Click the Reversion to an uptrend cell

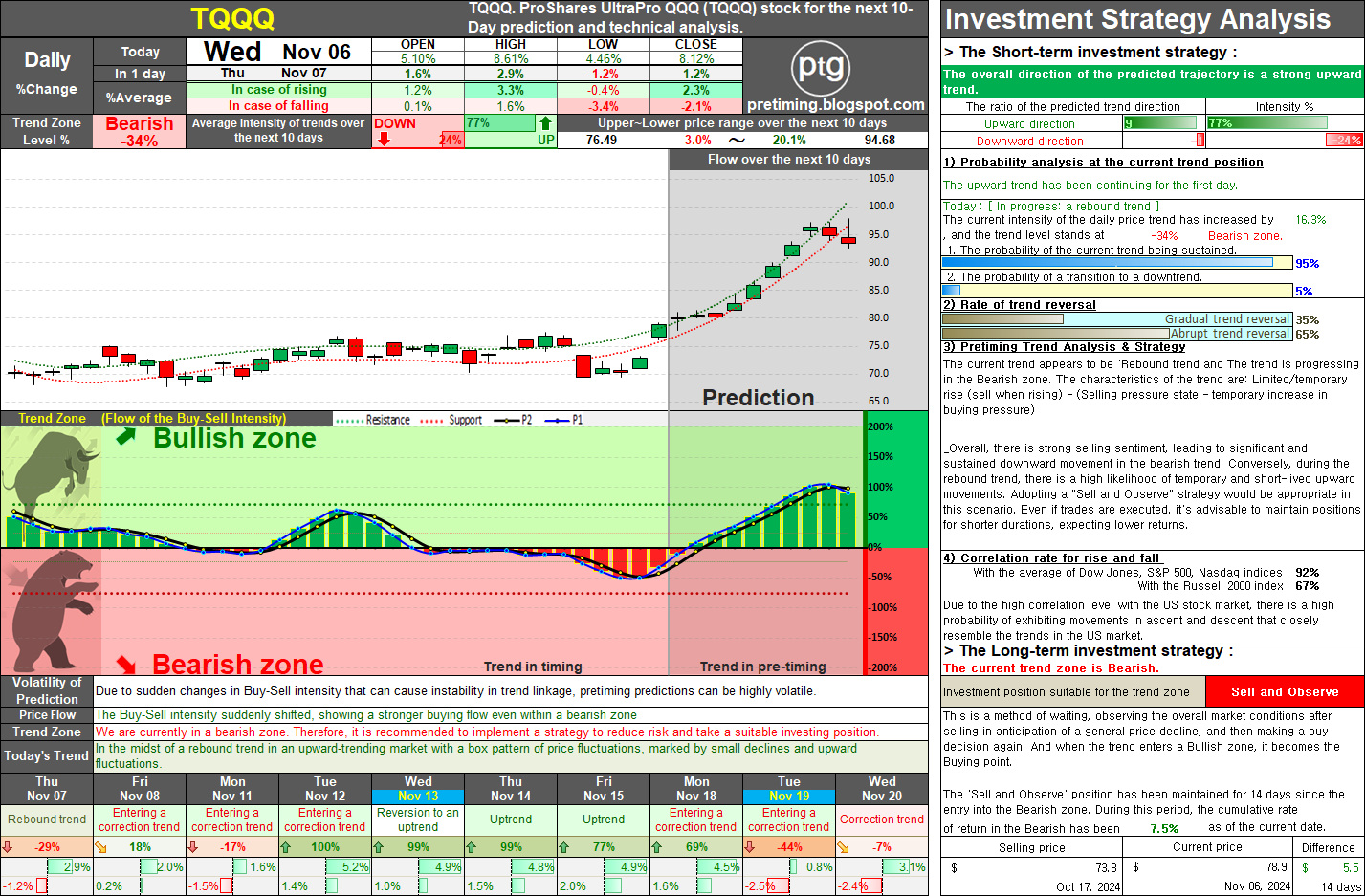tap(418, 820)
